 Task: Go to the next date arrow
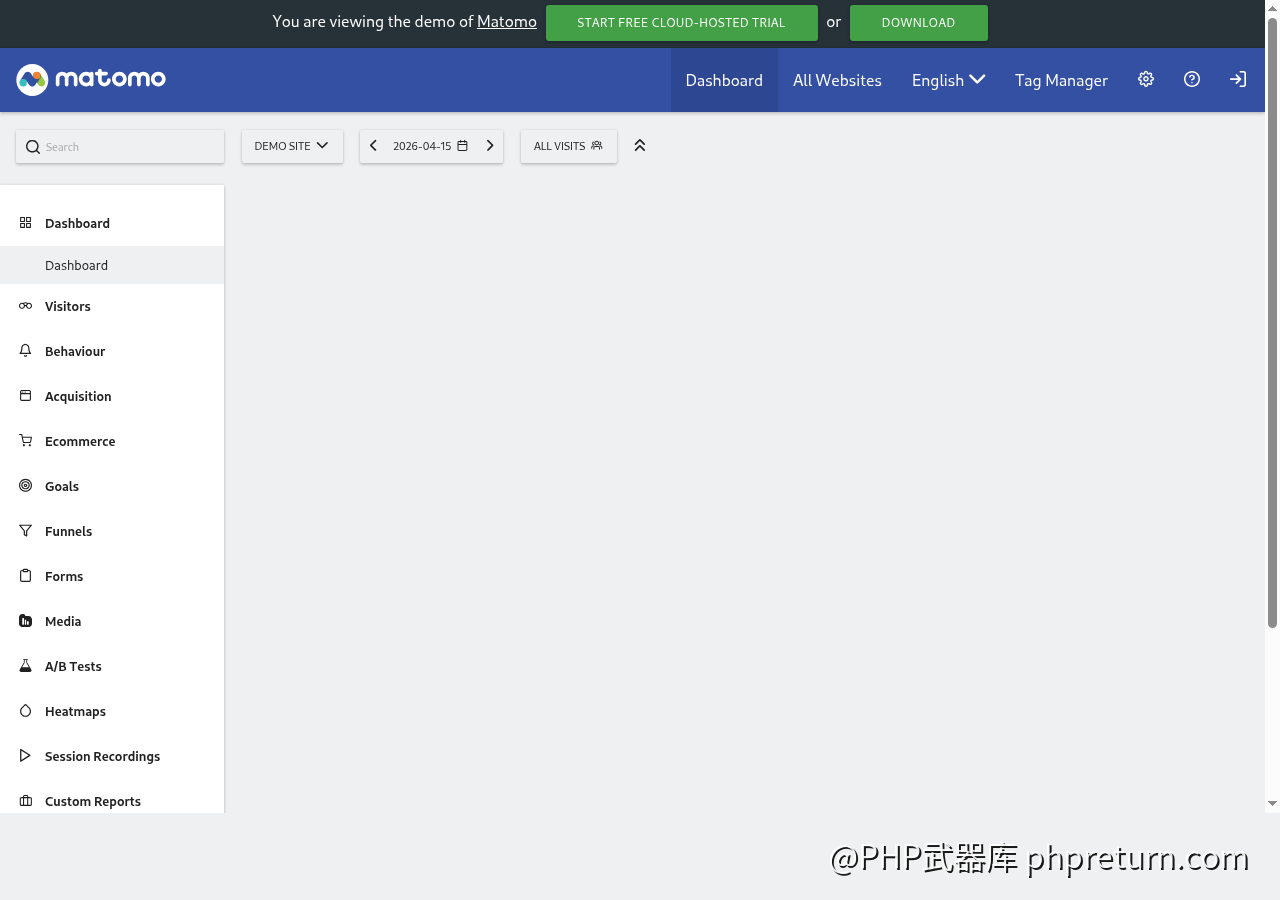pyautogui.click(x=490, y=146)
